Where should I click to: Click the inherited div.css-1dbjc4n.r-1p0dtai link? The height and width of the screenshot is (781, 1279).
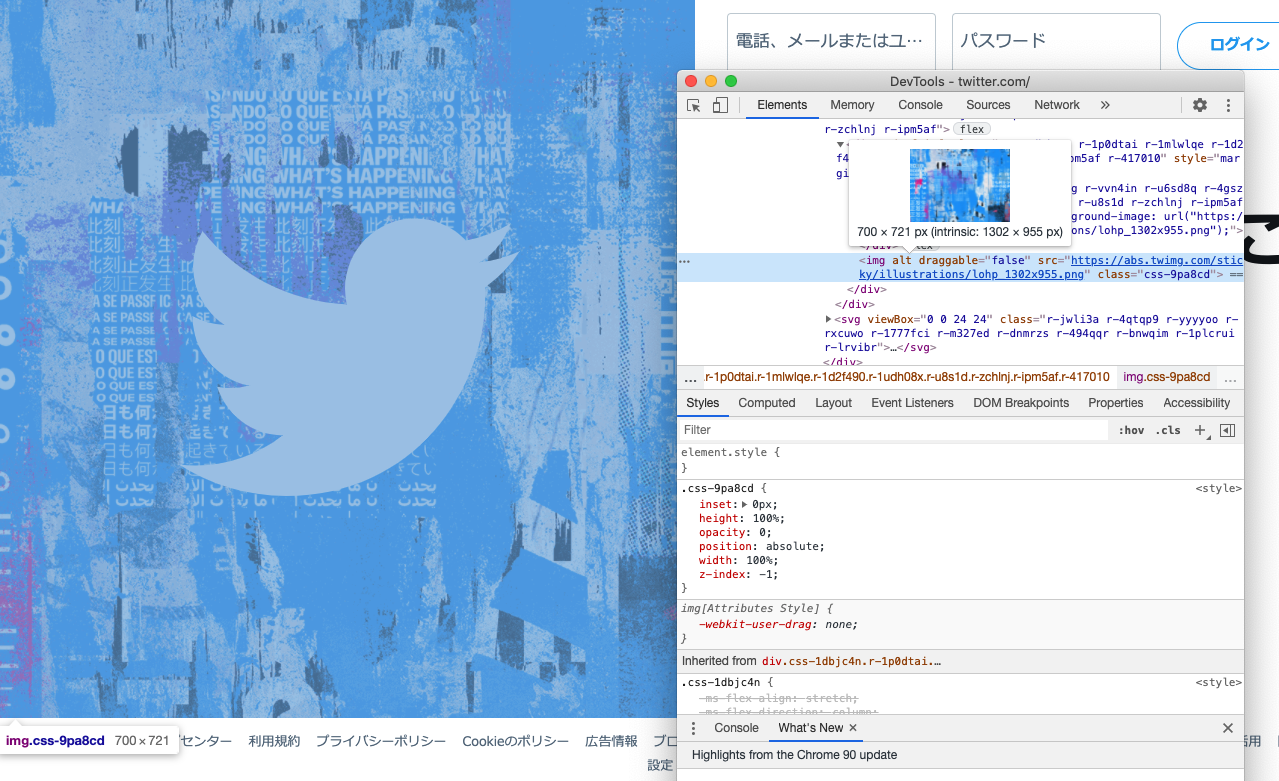(851, 661)
